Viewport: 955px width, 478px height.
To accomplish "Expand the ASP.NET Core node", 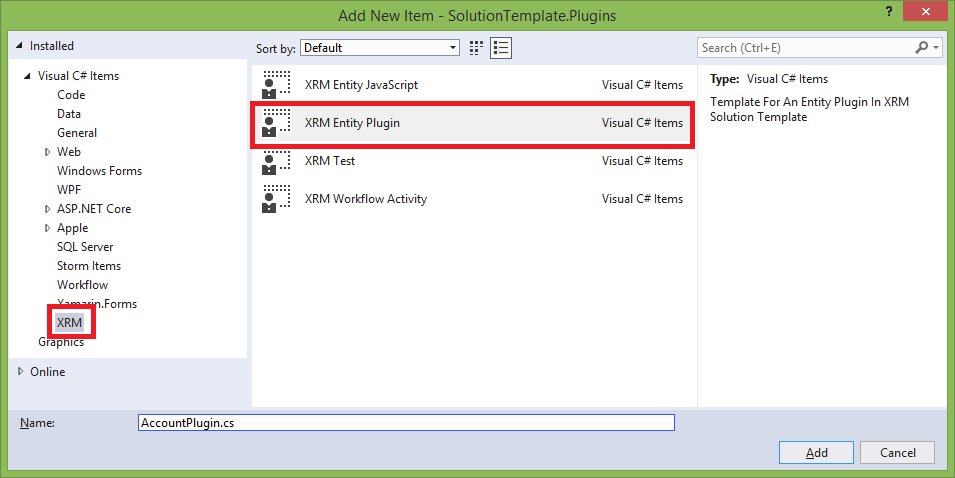I will click(x=47, y=209).
